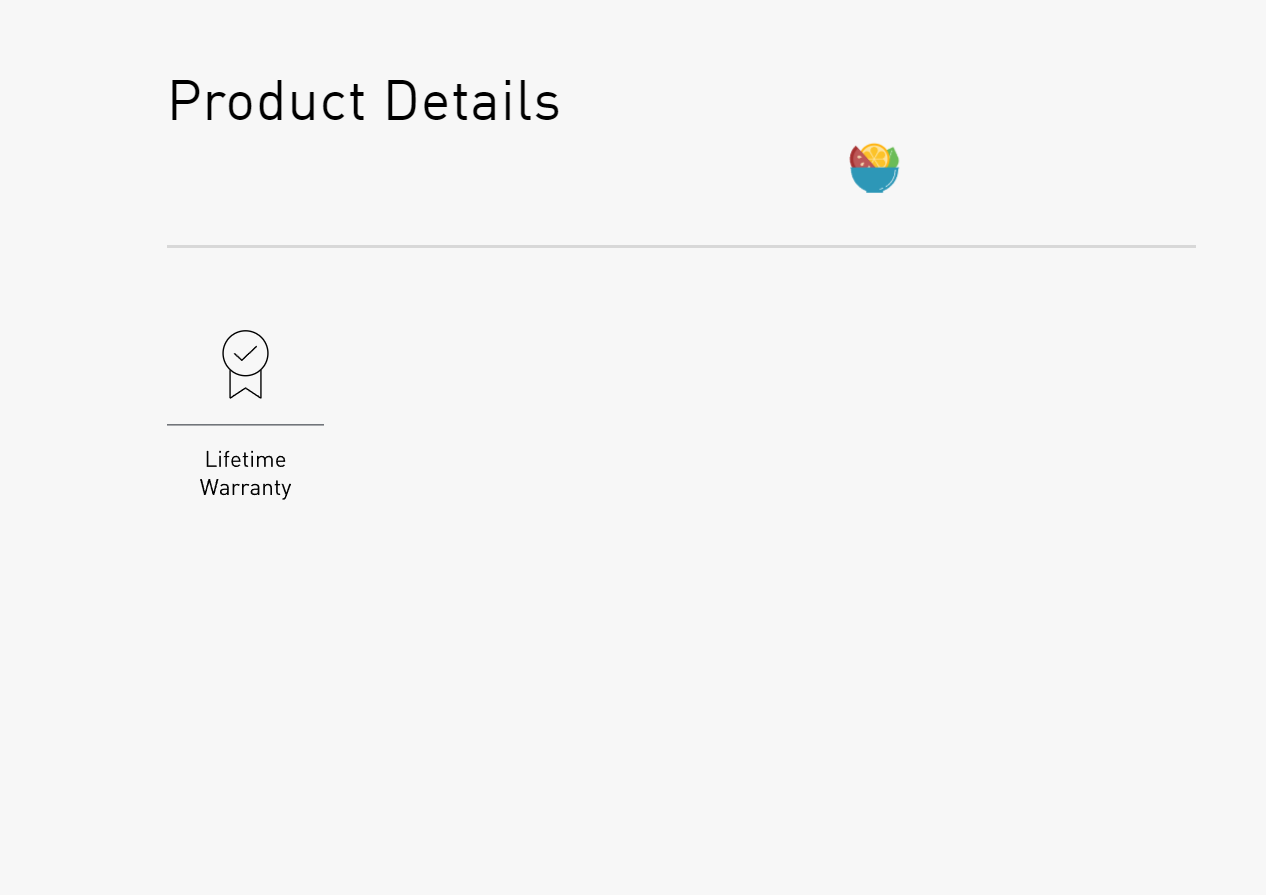The image size is (1266, 895).
Task: Click the word "Product" in the heading
Action: (267, 102)
